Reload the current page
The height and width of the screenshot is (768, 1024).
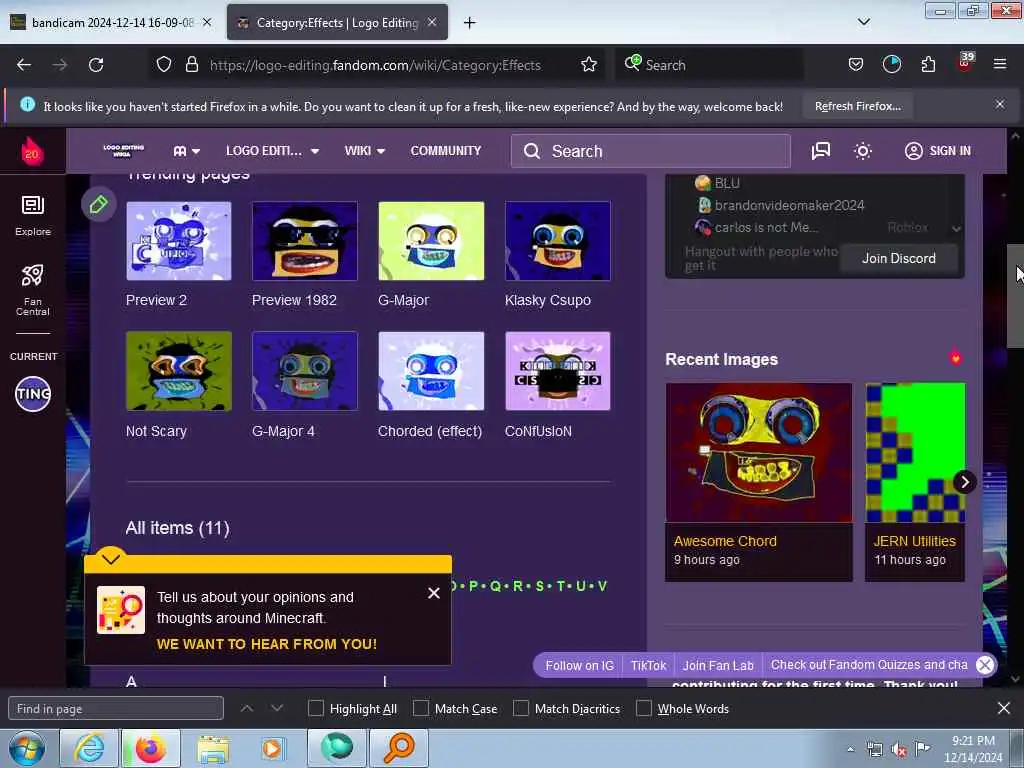(x=96, y=65)
